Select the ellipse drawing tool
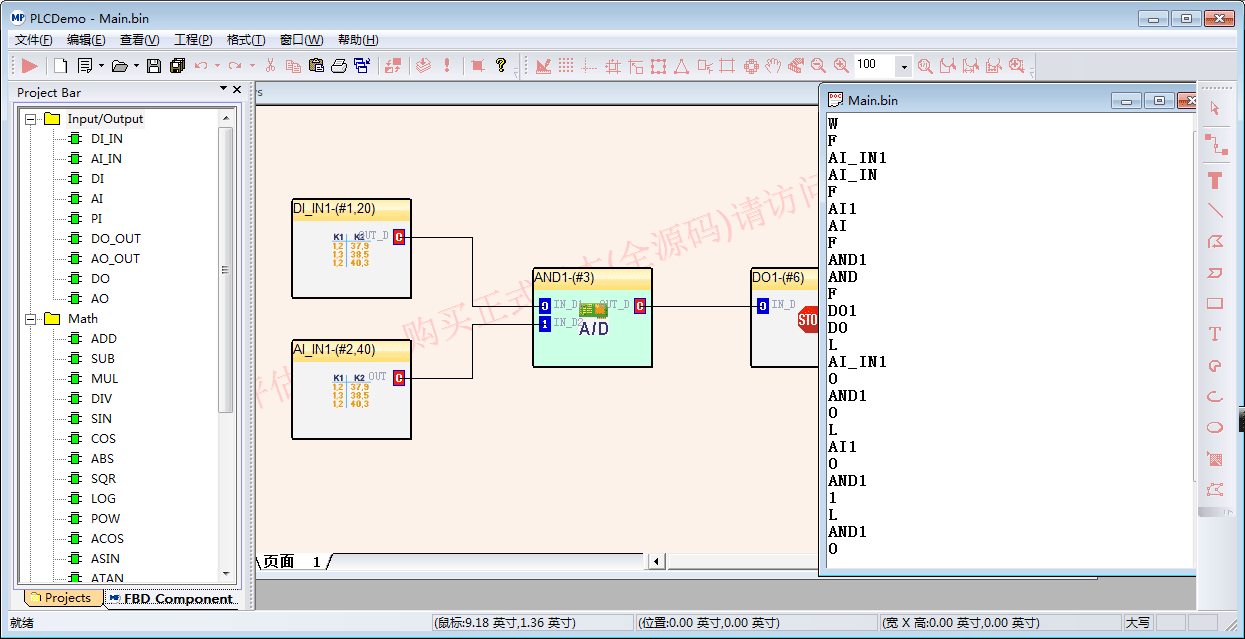 [1215, 427]
